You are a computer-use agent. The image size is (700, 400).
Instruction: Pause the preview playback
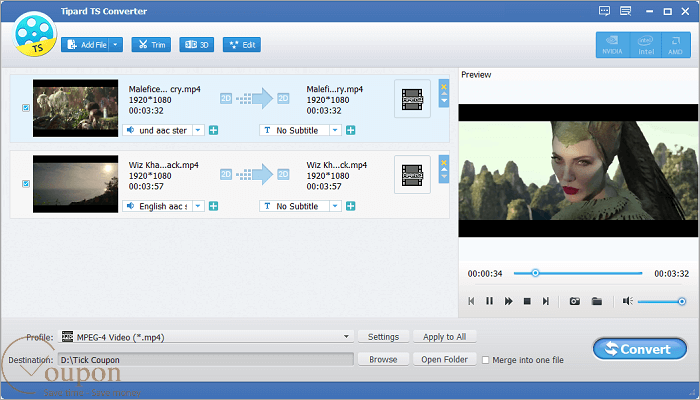[489, 301]
